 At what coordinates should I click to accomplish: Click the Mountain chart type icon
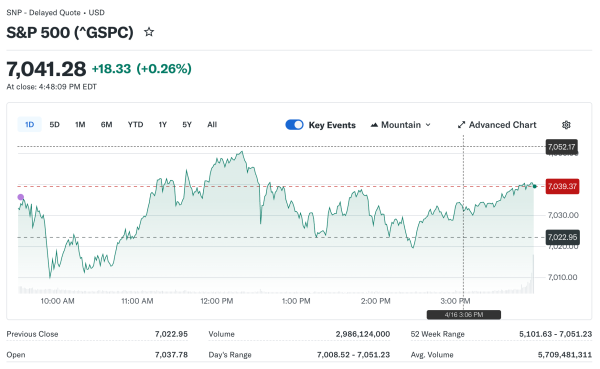coord(374,125)
